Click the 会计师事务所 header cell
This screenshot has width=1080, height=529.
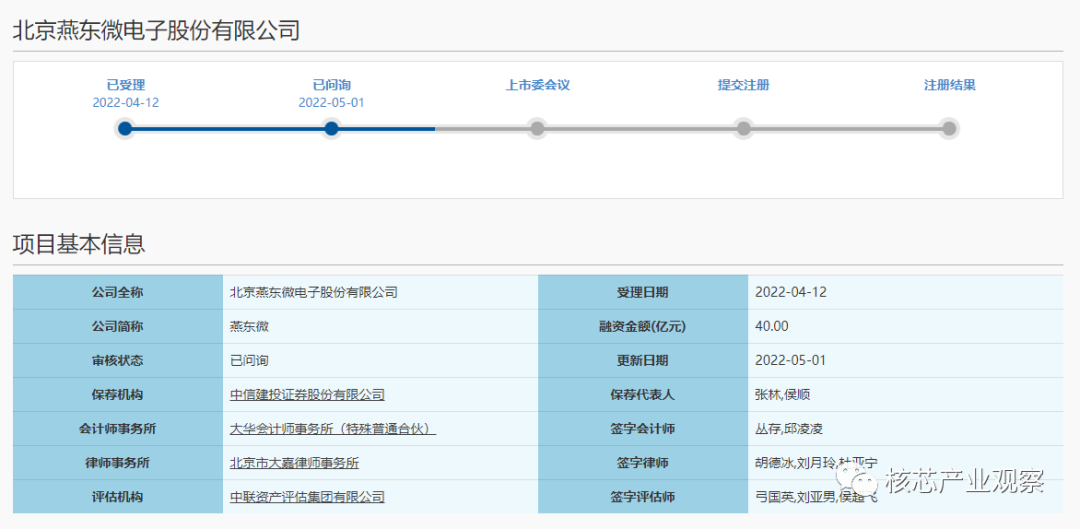pos(118,428)
